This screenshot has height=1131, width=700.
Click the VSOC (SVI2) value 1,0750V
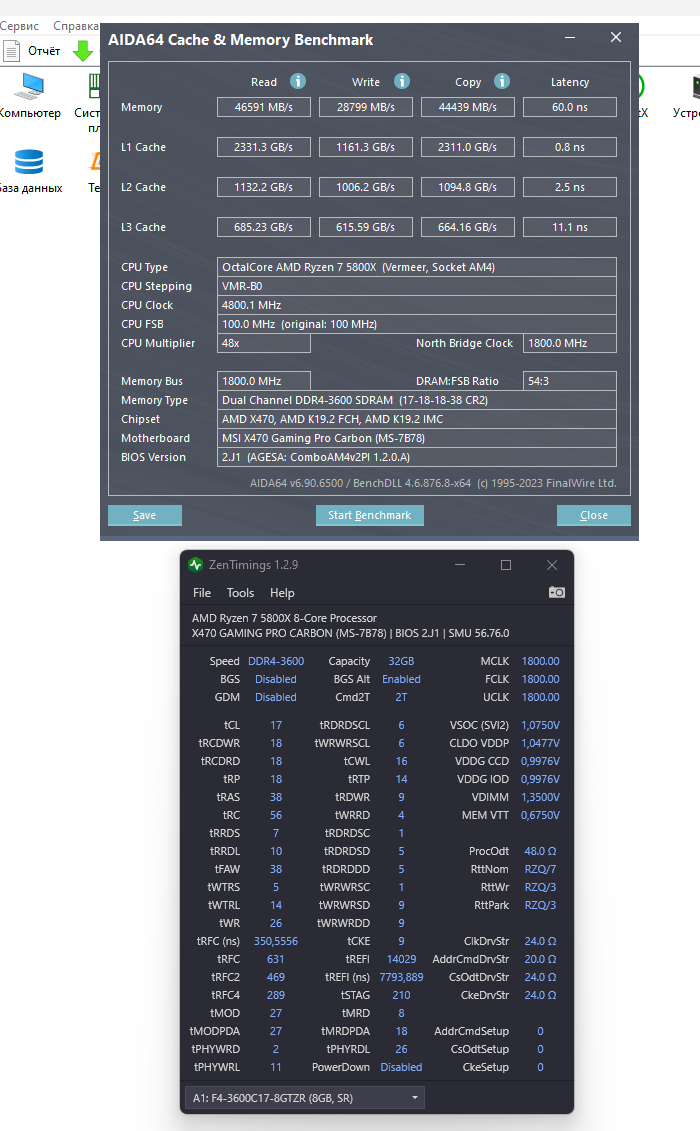point(541,726)
